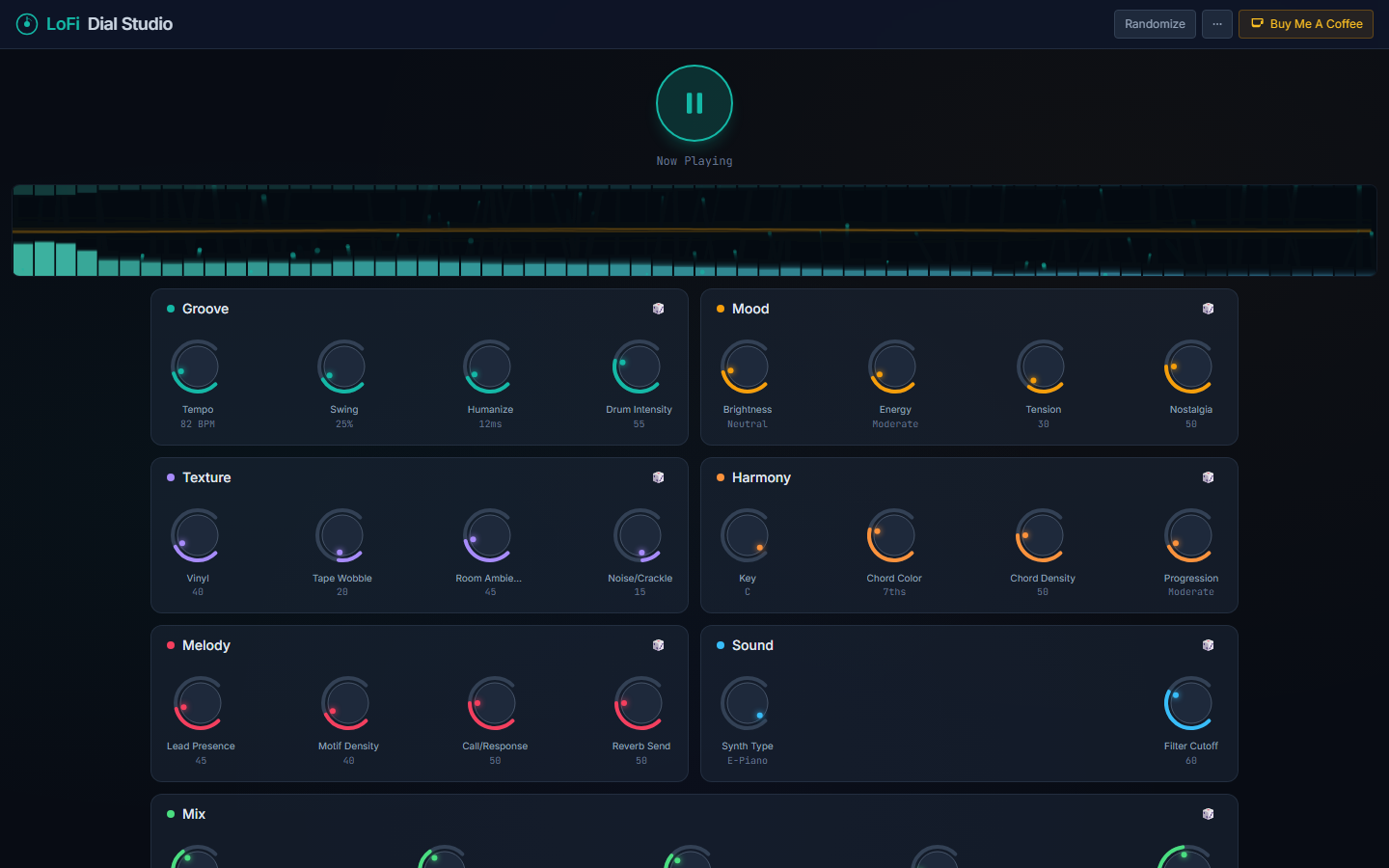The width and height of the screenshot is (1389, 868).
Task: Click the Key knob
Action: point(748,535)
